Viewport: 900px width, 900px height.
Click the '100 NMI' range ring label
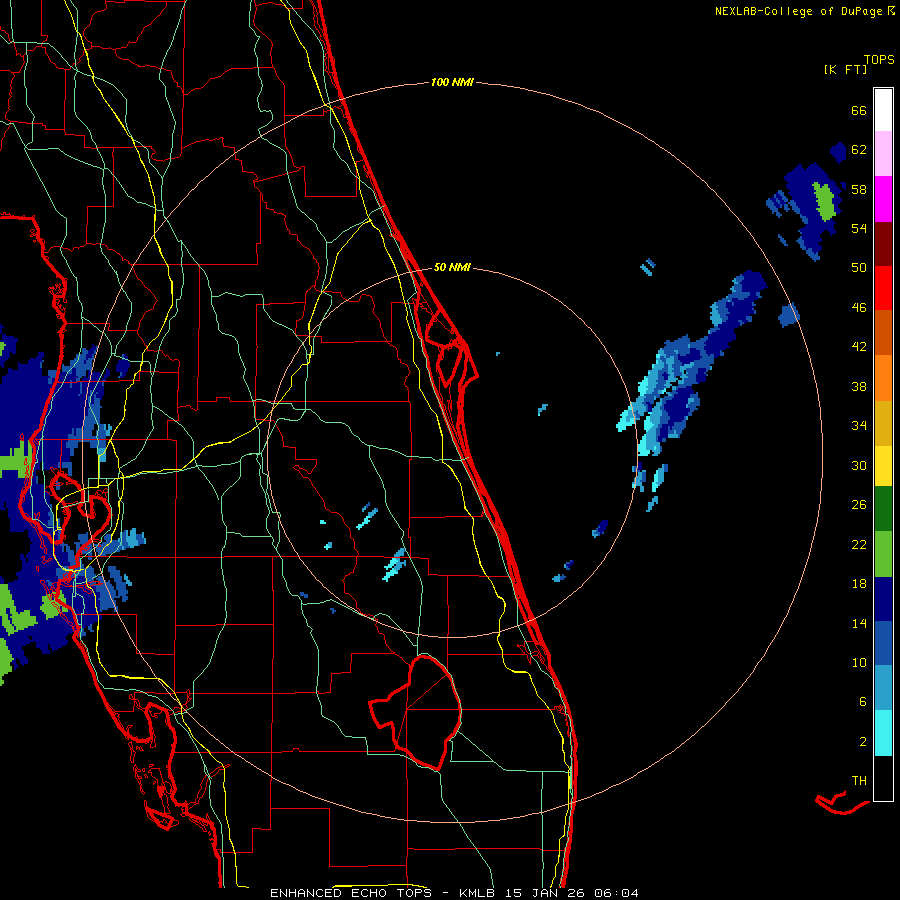pos(452,83)
